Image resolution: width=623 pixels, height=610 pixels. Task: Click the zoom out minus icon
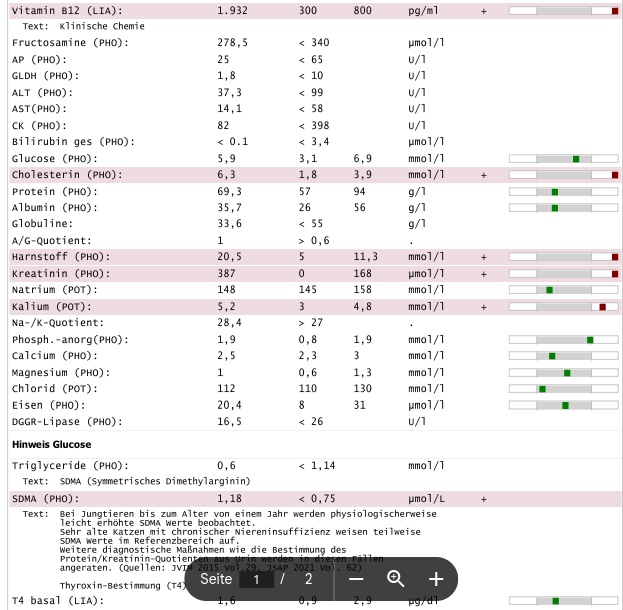click(356, 579)
